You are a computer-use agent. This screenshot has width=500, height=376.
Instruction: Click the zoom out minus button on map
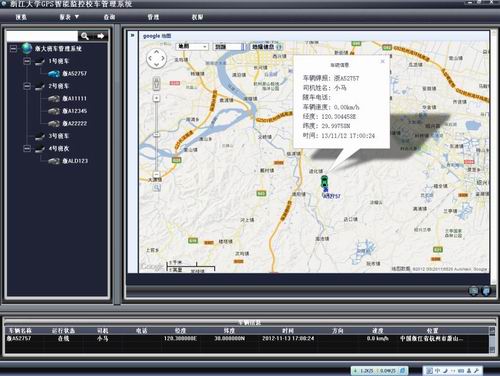pos(156,174)
